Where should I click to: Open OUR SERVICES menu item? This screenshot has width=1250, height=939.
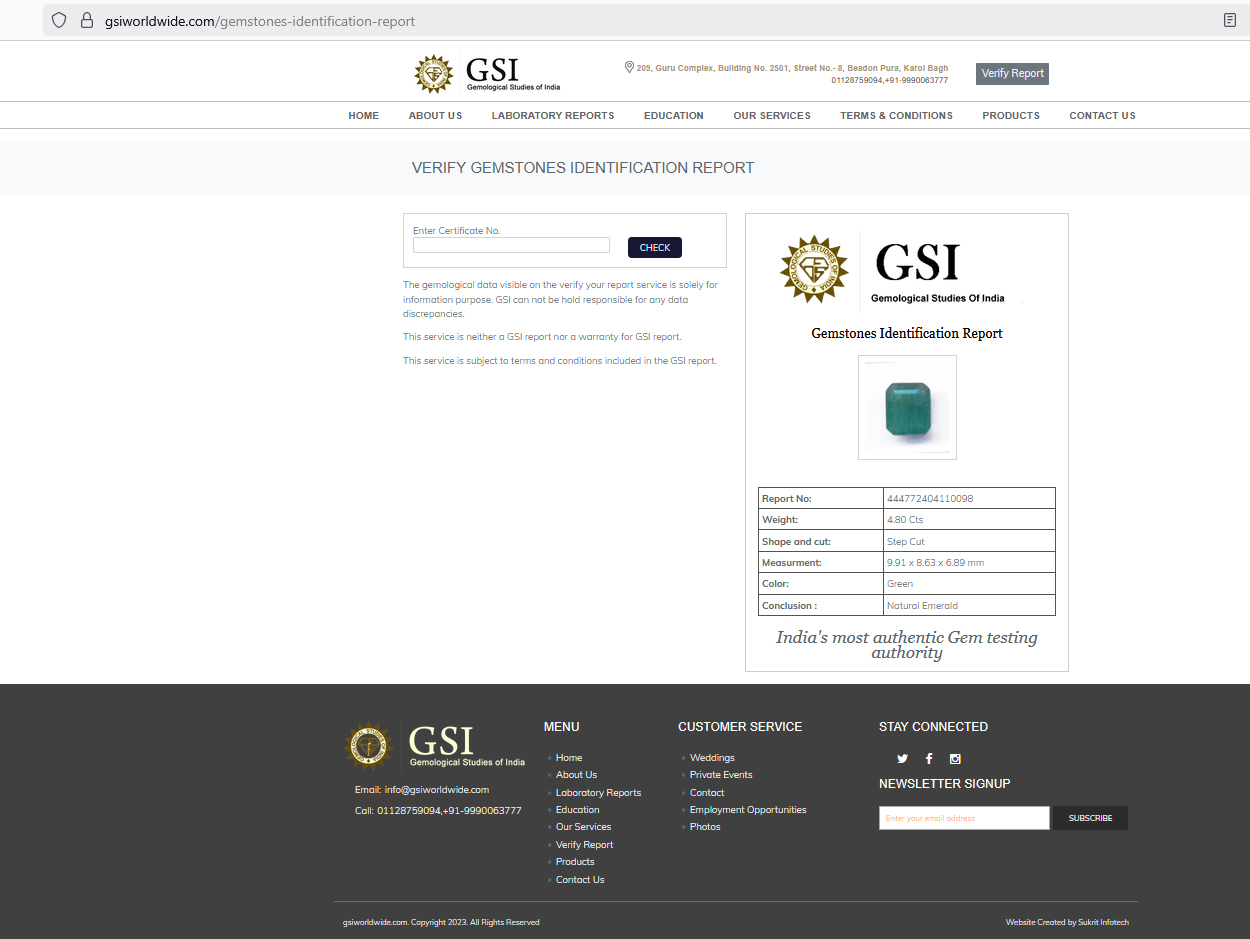pos(772,116)
